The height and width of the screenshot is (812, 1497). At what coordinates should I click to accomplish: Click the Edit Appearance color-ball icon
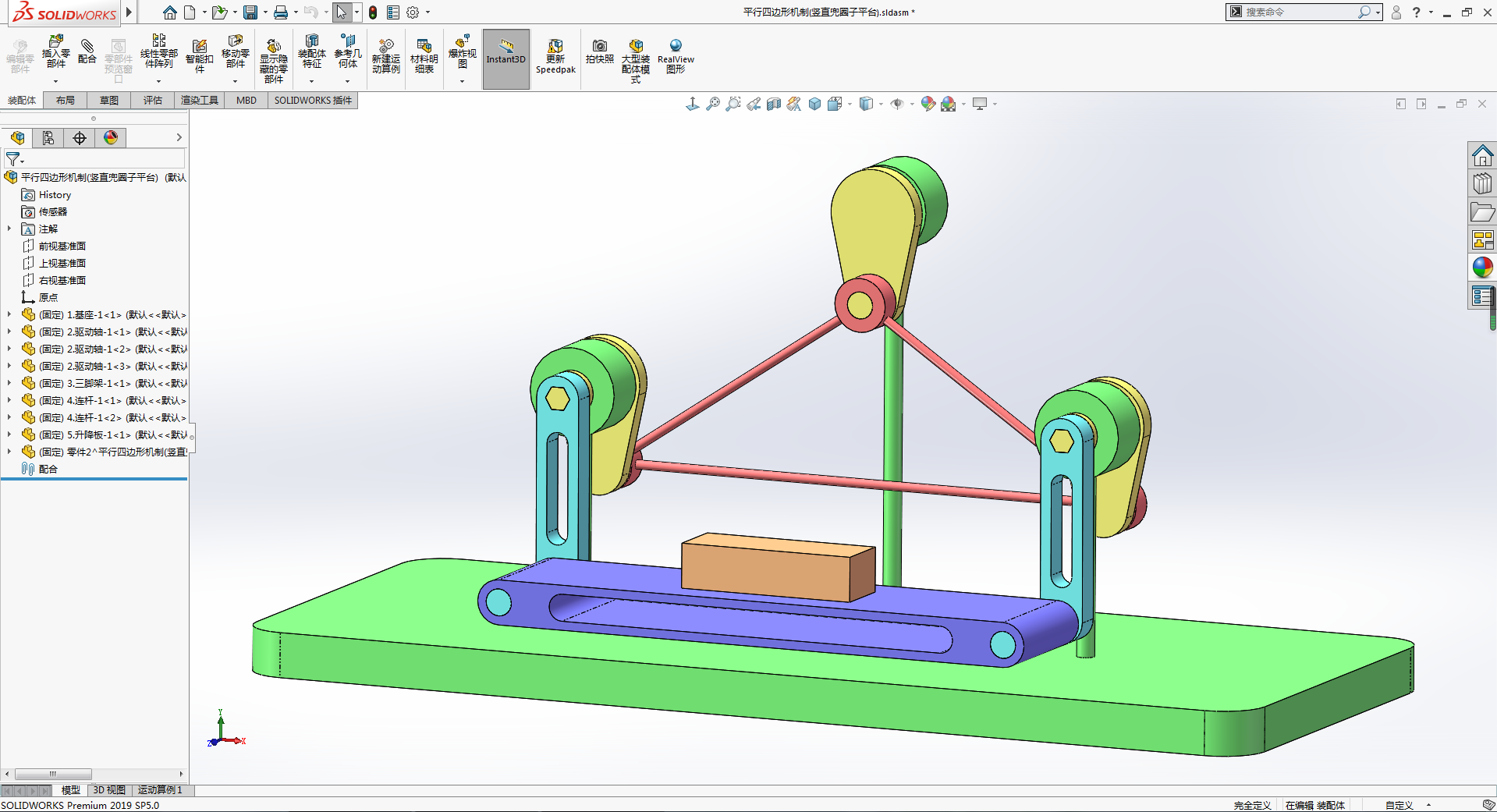click(928, 104)
